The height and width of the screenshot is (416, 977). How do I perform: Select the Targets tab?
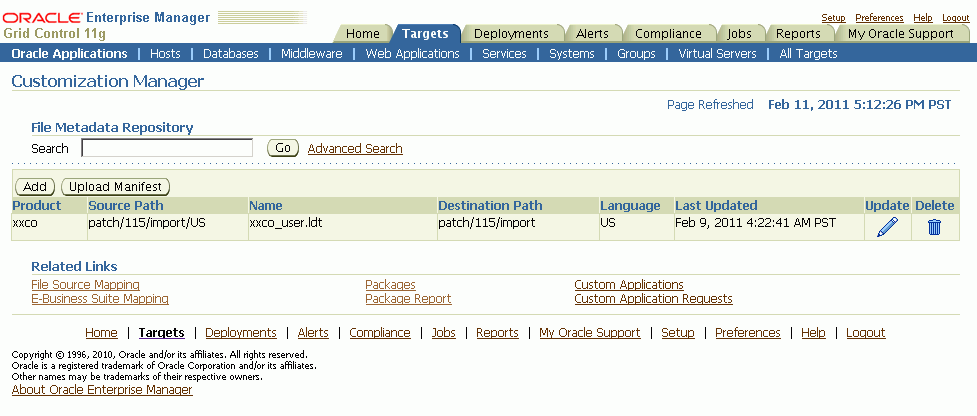tap(425, 34)
